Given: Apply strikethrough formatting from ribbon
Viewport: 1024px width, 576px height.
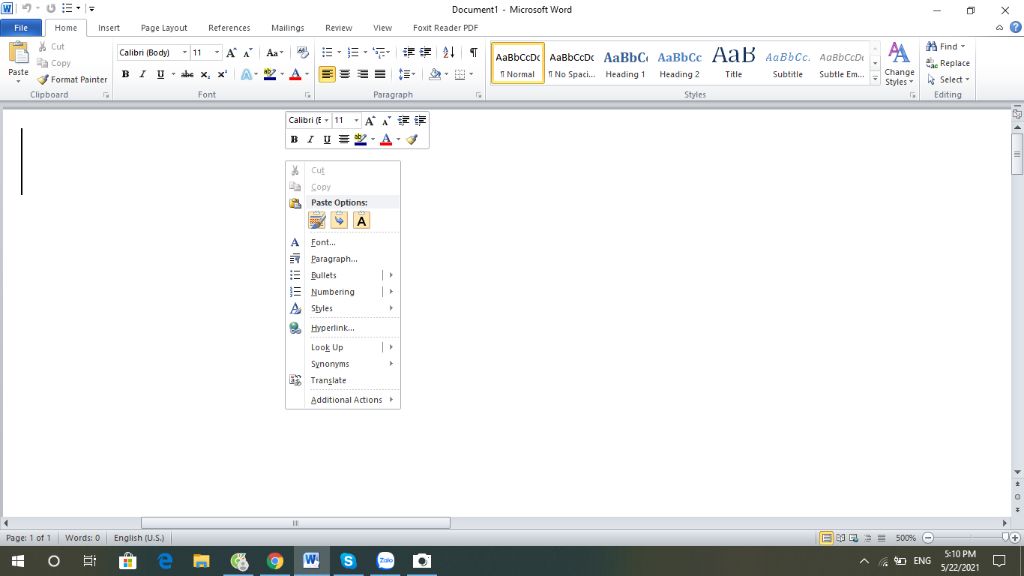Looking at the screenshot, I should pyautogui.click(x=187, y=74).
